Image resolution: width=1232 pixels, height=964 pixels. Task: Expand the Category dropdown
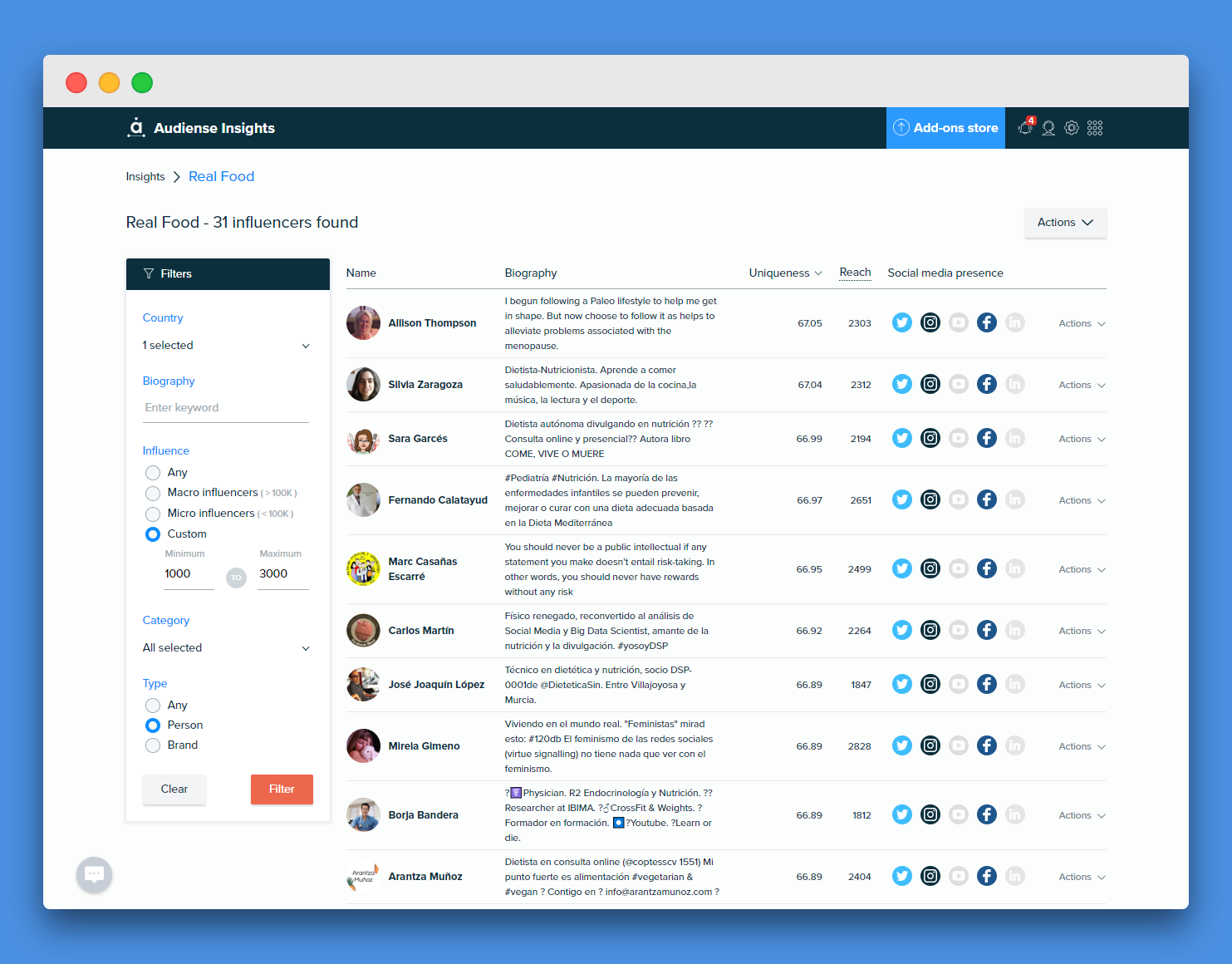tap(226, 648)
